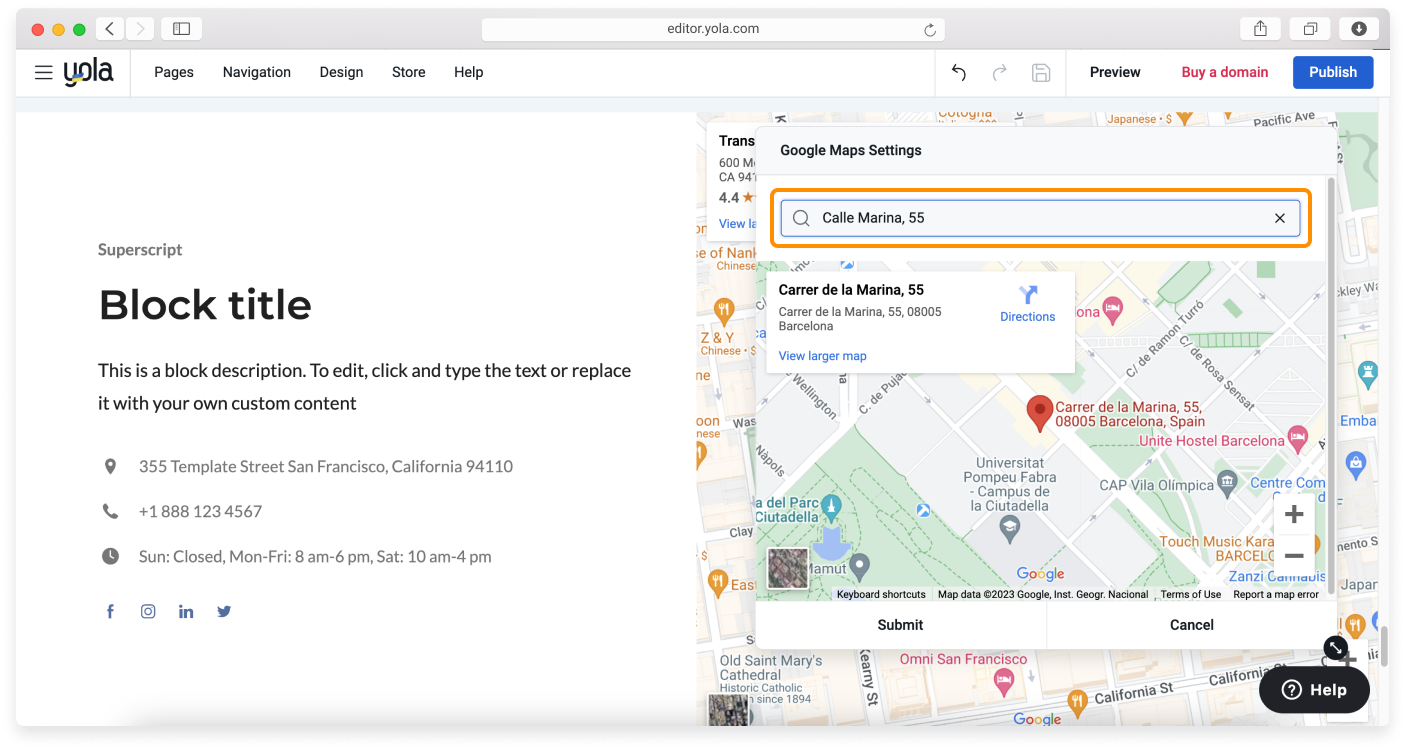Click the Instagram social icon
This screenshot has height=750, width=1406.
(148, 612)
